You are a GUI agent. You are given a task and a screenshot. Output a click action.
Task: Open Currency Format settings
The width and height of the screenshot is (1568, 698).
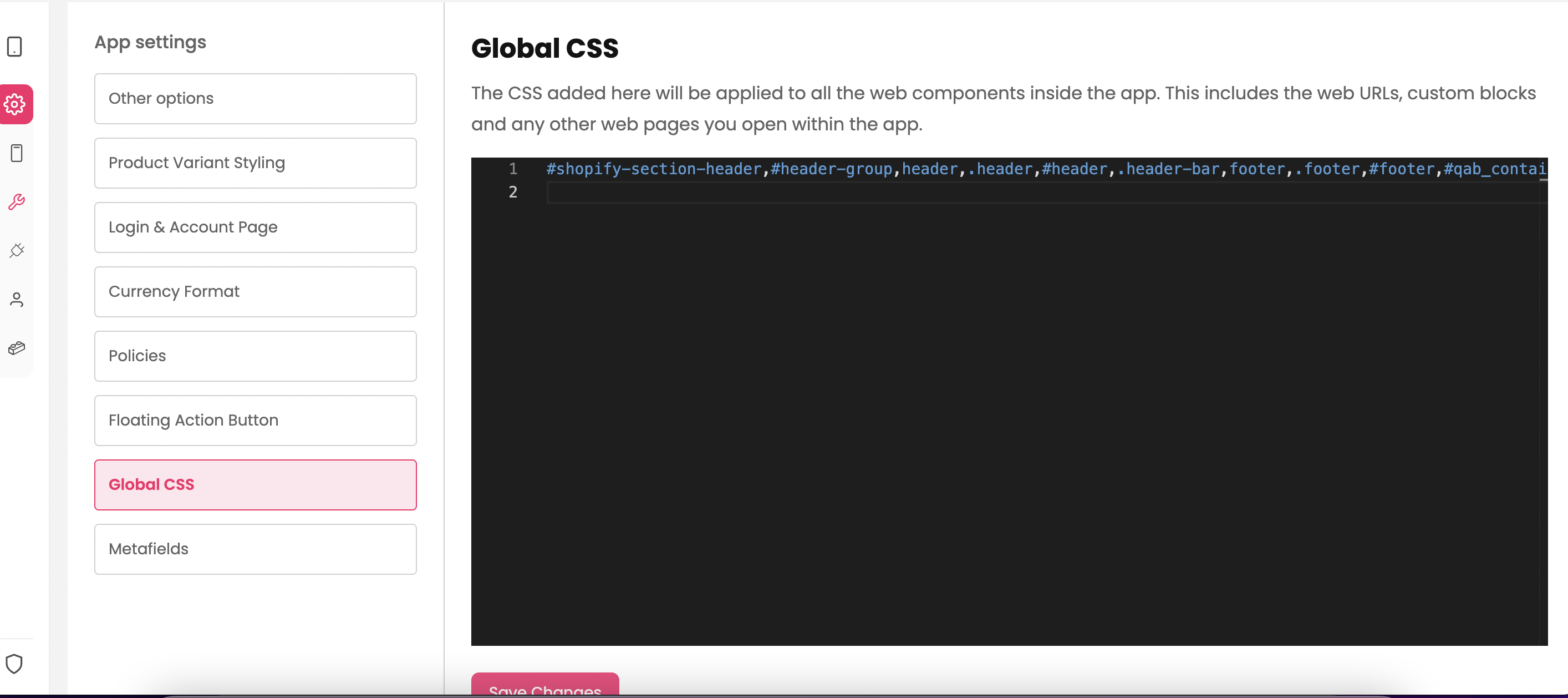pos(255,292)
